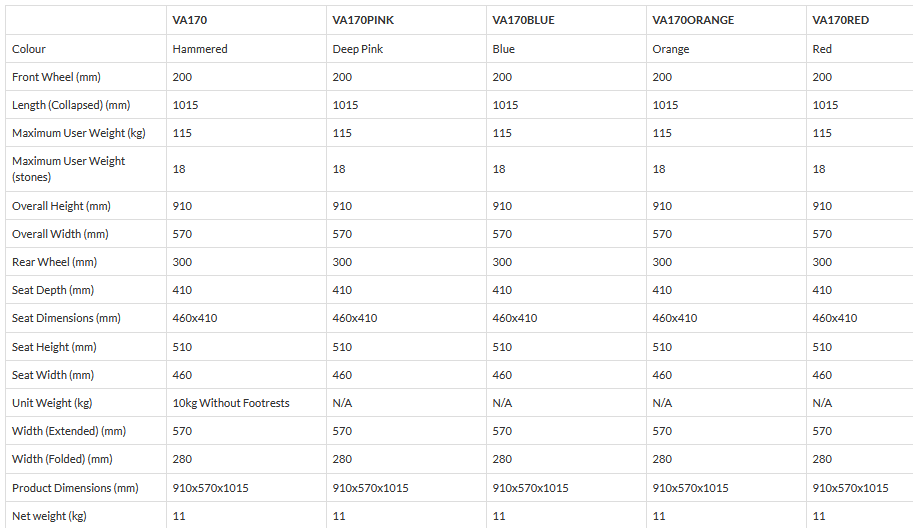Select the Seat Dimensions (mm) row label
Screen dimensions: 913x528
(x=66, y=318)
